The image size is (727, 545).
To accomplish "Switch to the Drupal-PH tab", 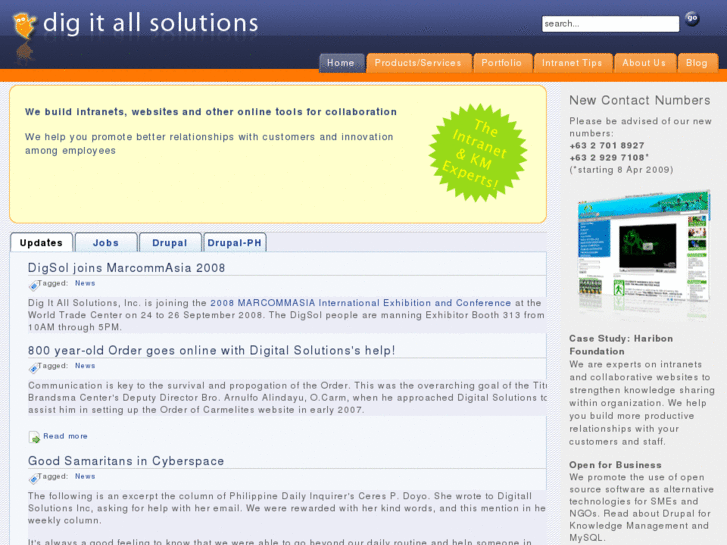I will (235, 243).
